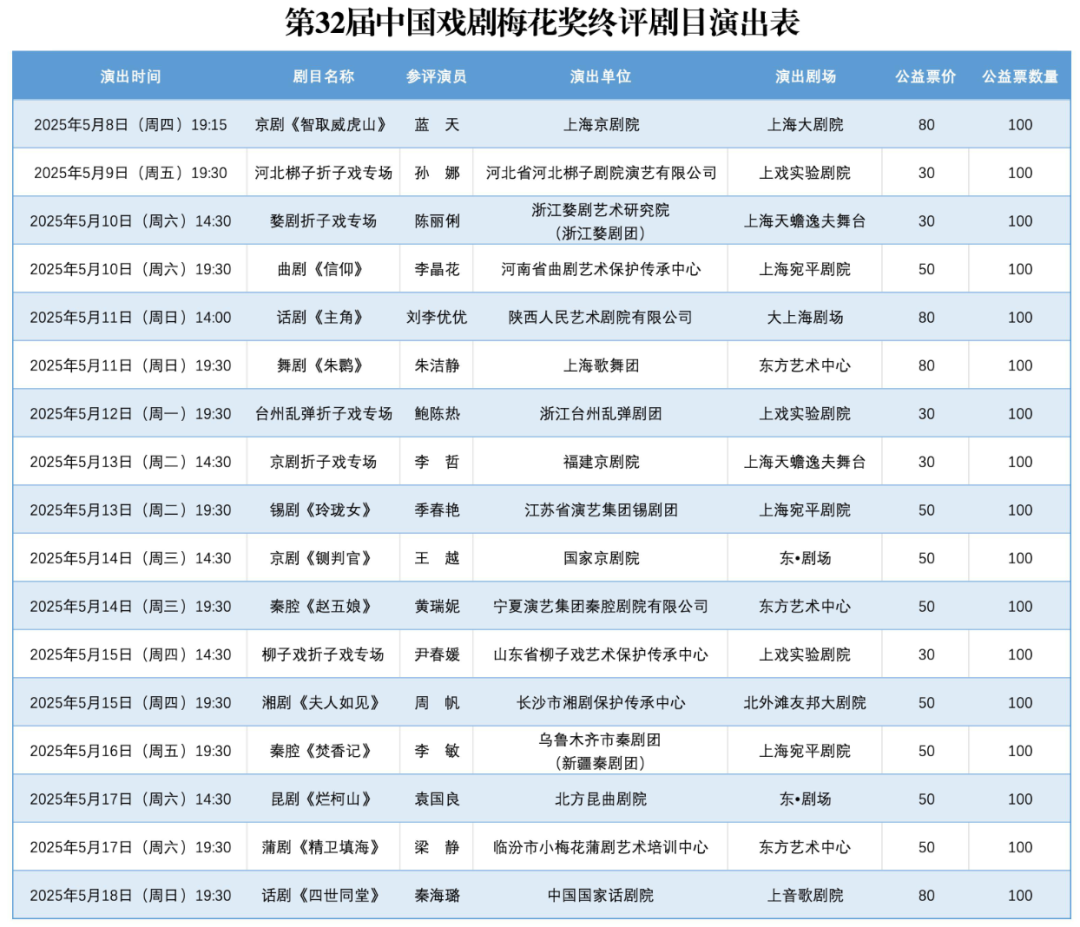This screenshot has width=1080, height=927.
Task: Select the 京剧《智取威虎山》 cell
Action: point(322,125)
